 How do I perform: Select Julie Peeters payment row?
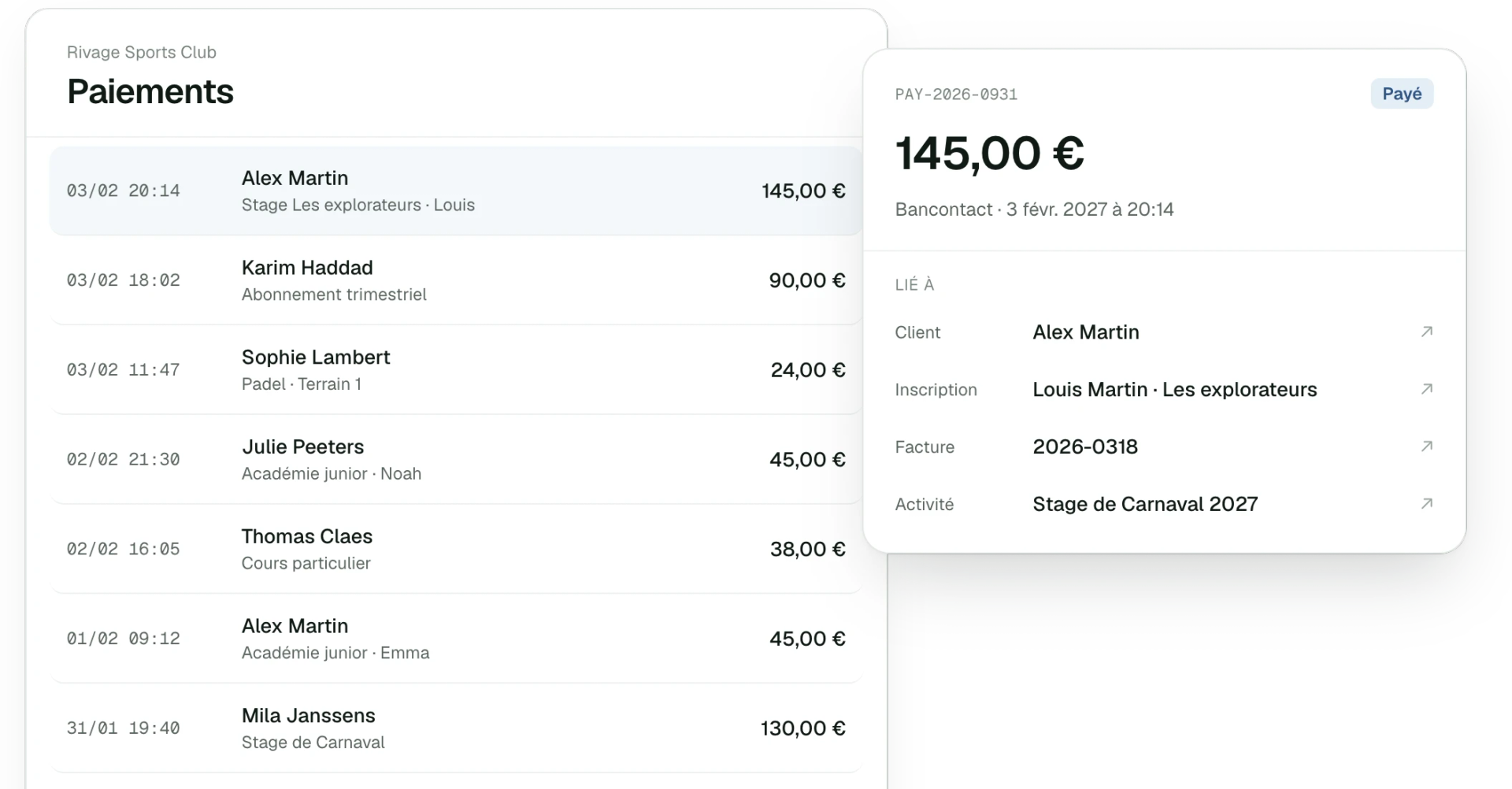coord(456,460)
